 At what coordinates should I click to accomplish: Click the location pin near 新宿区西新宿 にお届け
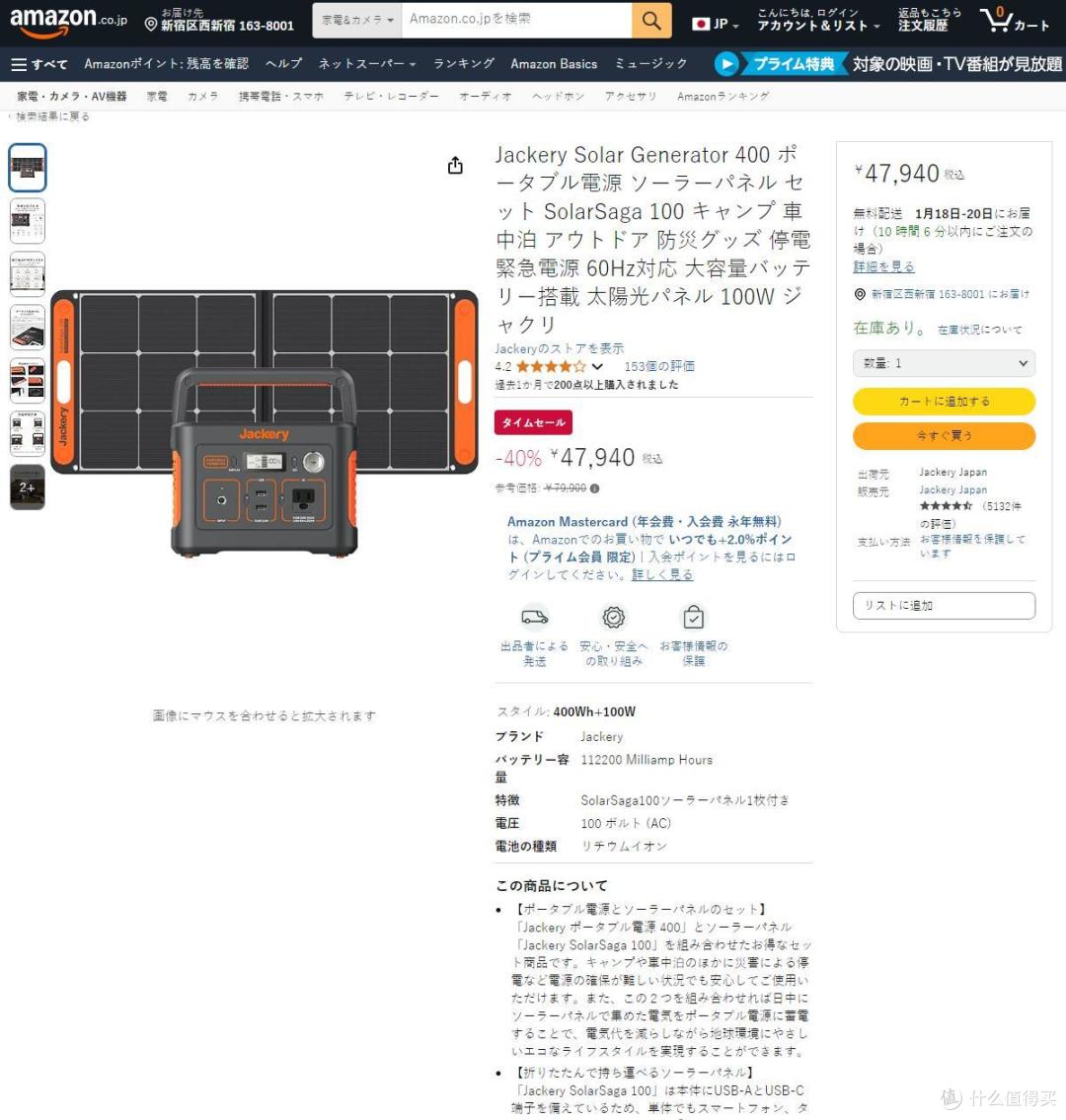[x=860, y=294]
